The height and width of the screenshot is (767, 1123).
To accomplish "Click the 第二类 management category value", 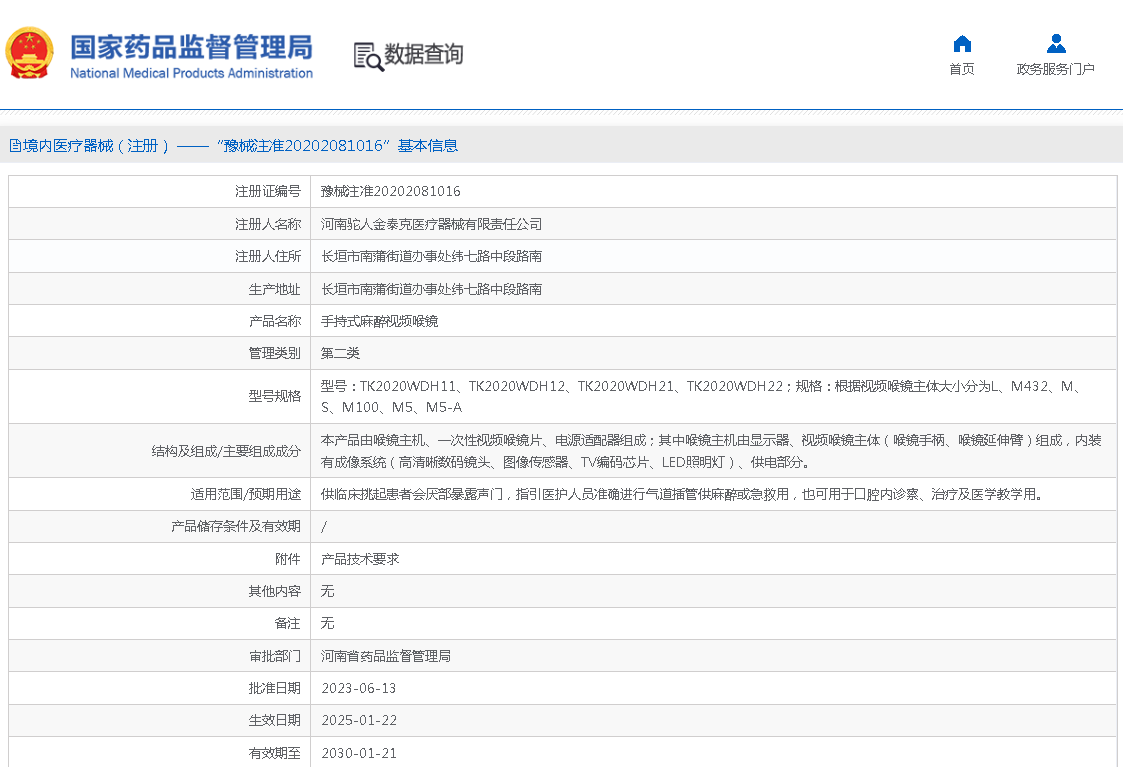I will (340, 353).
